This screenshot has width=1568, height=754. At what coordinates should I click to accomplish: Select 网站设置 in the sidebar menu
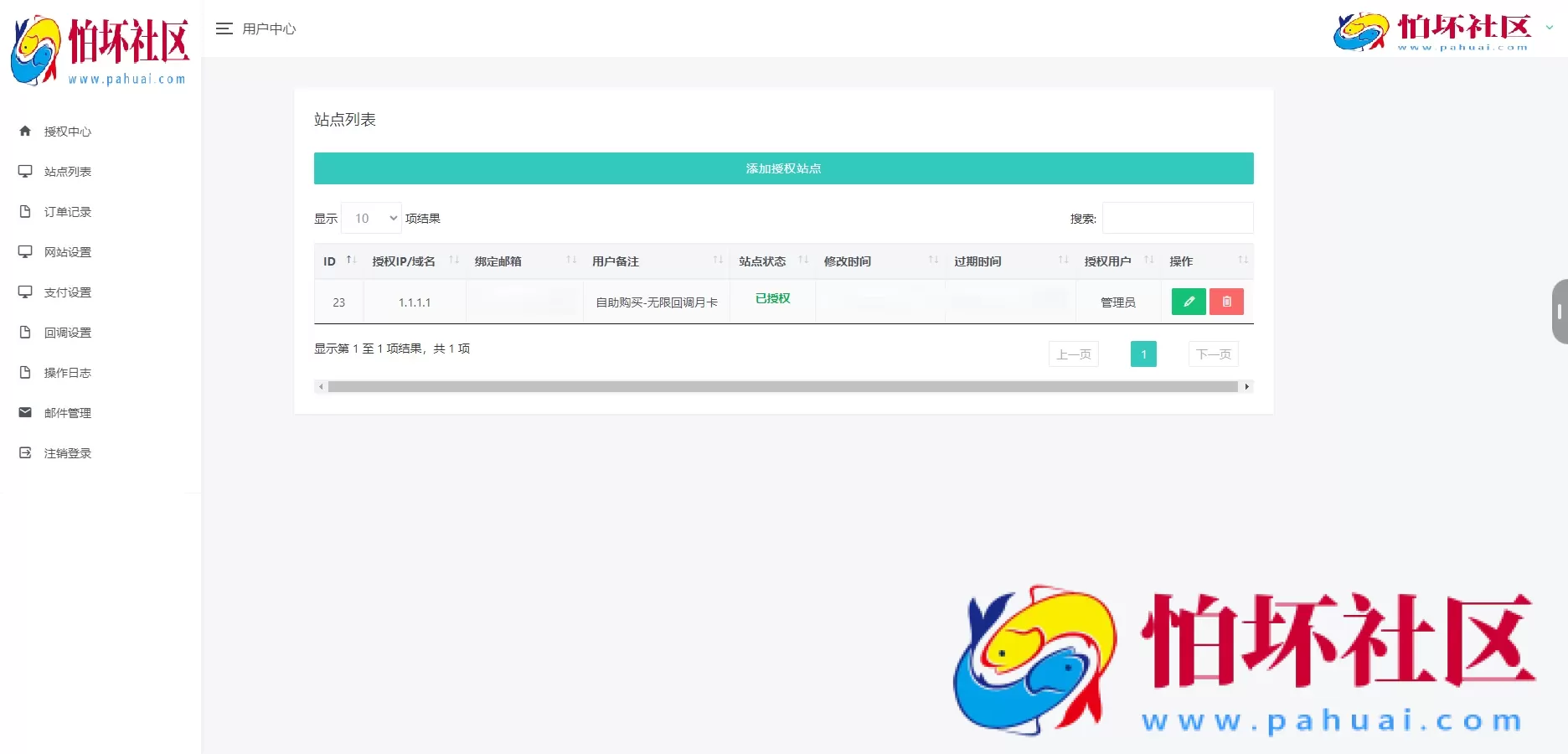click(x=68, y=251)
